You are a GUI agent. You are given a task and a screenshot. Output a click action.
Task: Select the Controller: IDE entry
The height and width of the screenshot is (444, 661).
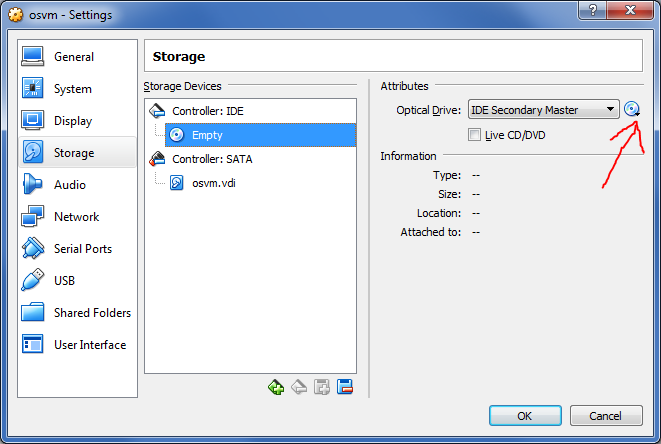[250, 111]
